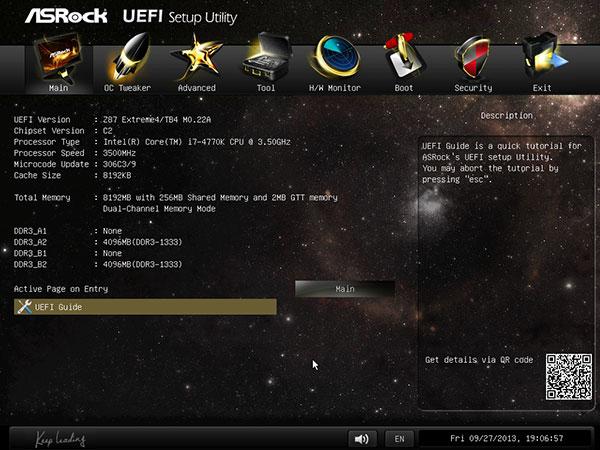Open the Boot joystick icon
600x450 pixels.
403,57
